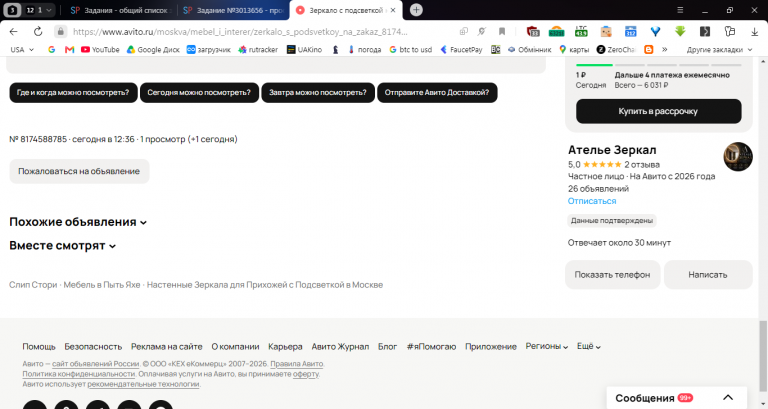Image resolution: width=768 pixels, height=409 pixels.
Task: Expand the Похожие объявления section
Action: pos(78,222)
